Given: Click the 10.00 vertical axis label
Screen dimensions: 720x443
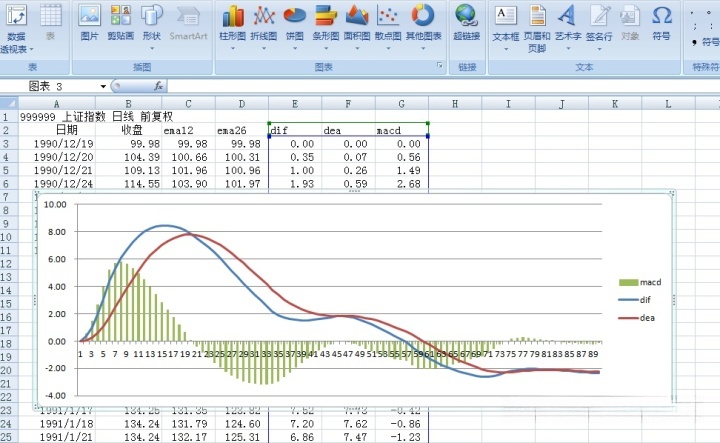Looking at the screenshot, I should coord(55,204).
